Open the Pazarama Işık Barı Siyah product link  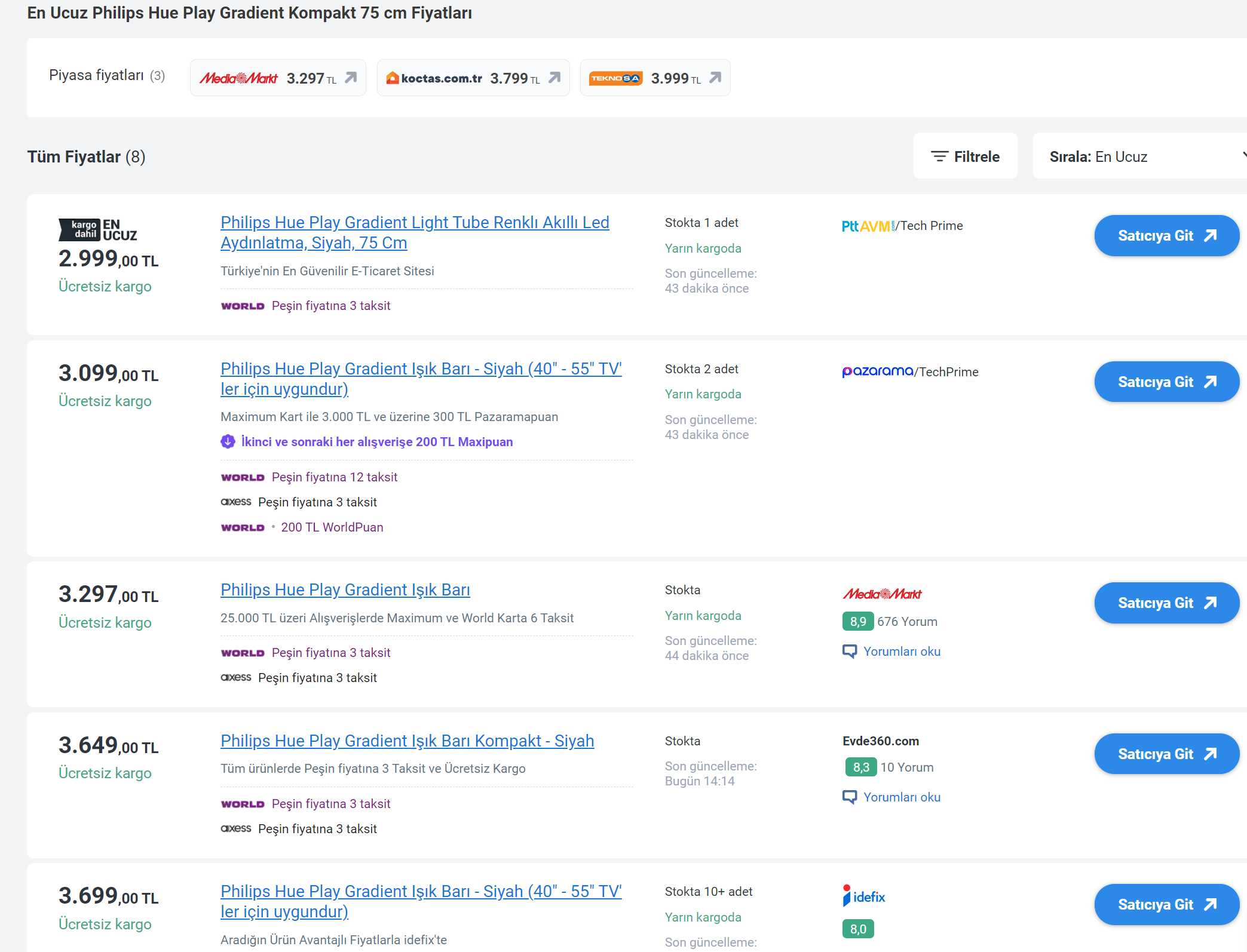pyautogui.click(x=421, y=379)
